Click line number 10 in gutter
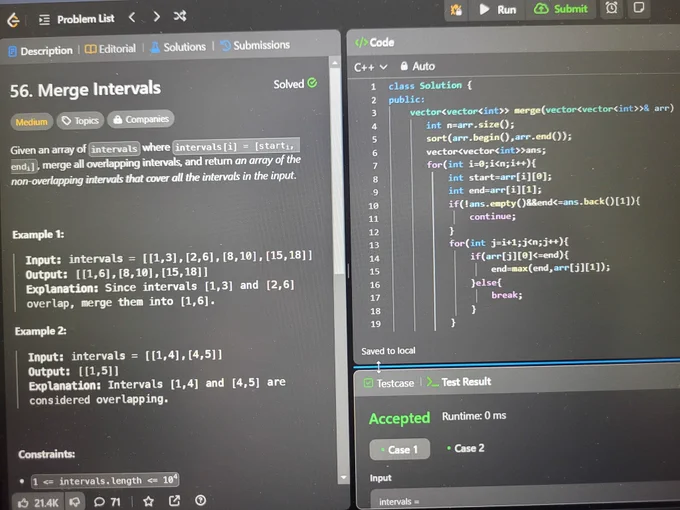Screen dimensions: 680x510 pos(373,206)
